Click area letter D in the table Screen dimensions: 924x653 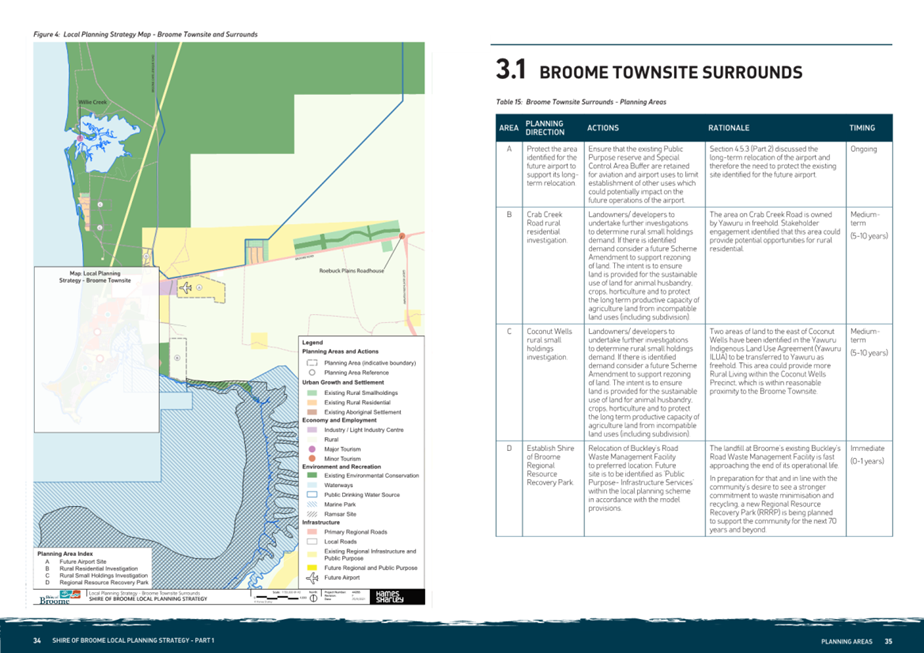(509, 448)
